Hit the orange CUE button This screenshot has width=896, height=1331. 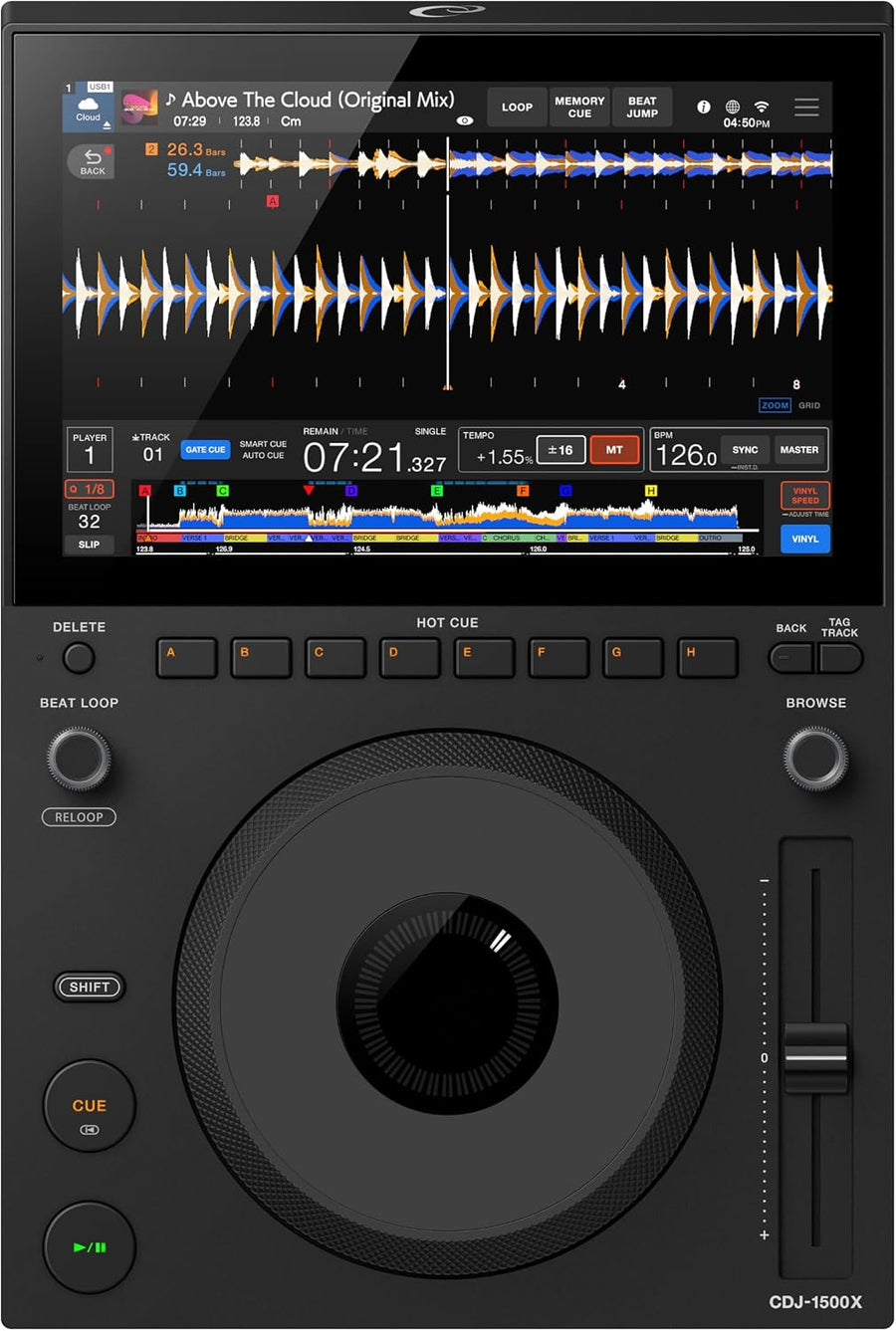[x=90, y=1106]
